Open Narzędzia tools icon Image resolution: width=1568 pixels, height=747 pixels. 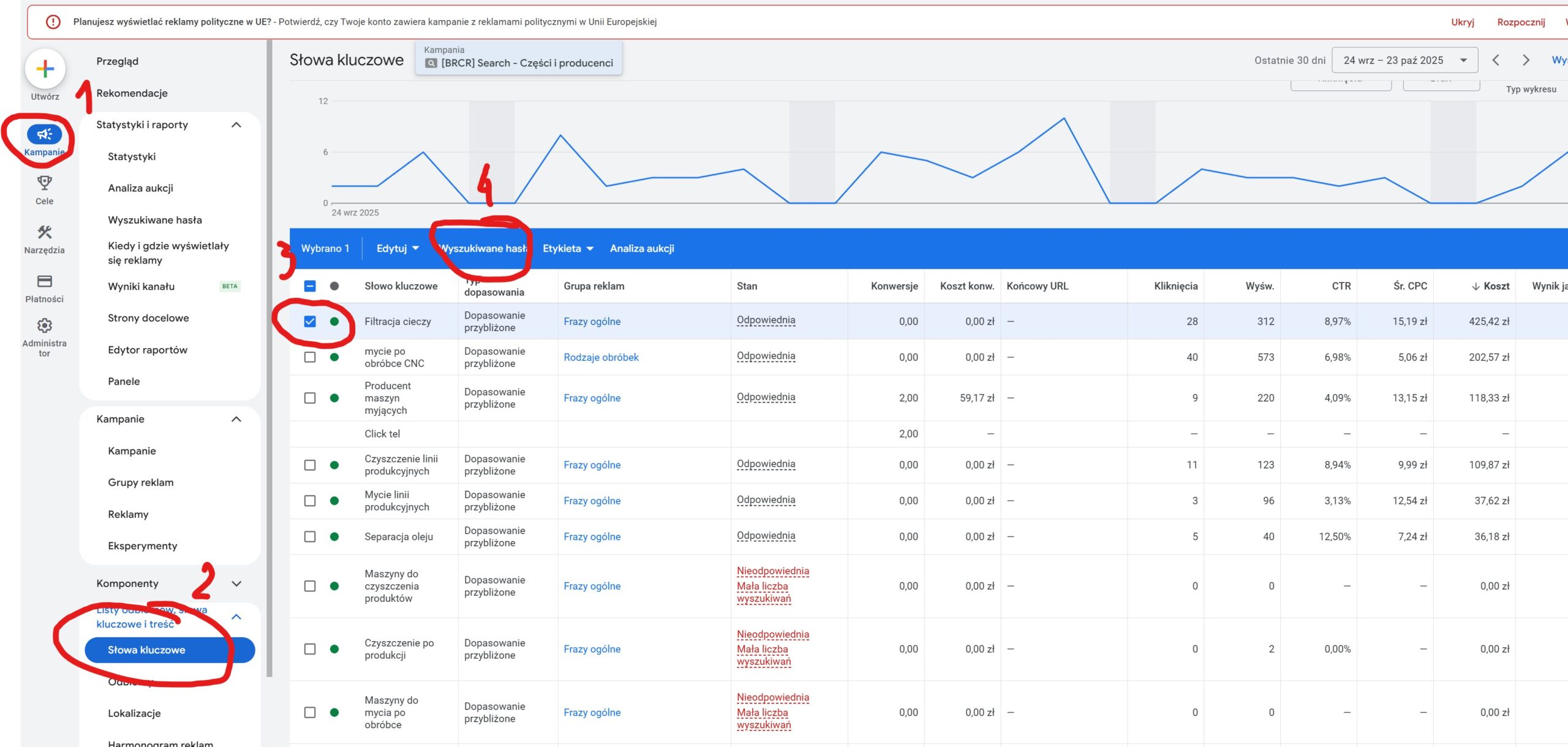(x=44, y=232)
